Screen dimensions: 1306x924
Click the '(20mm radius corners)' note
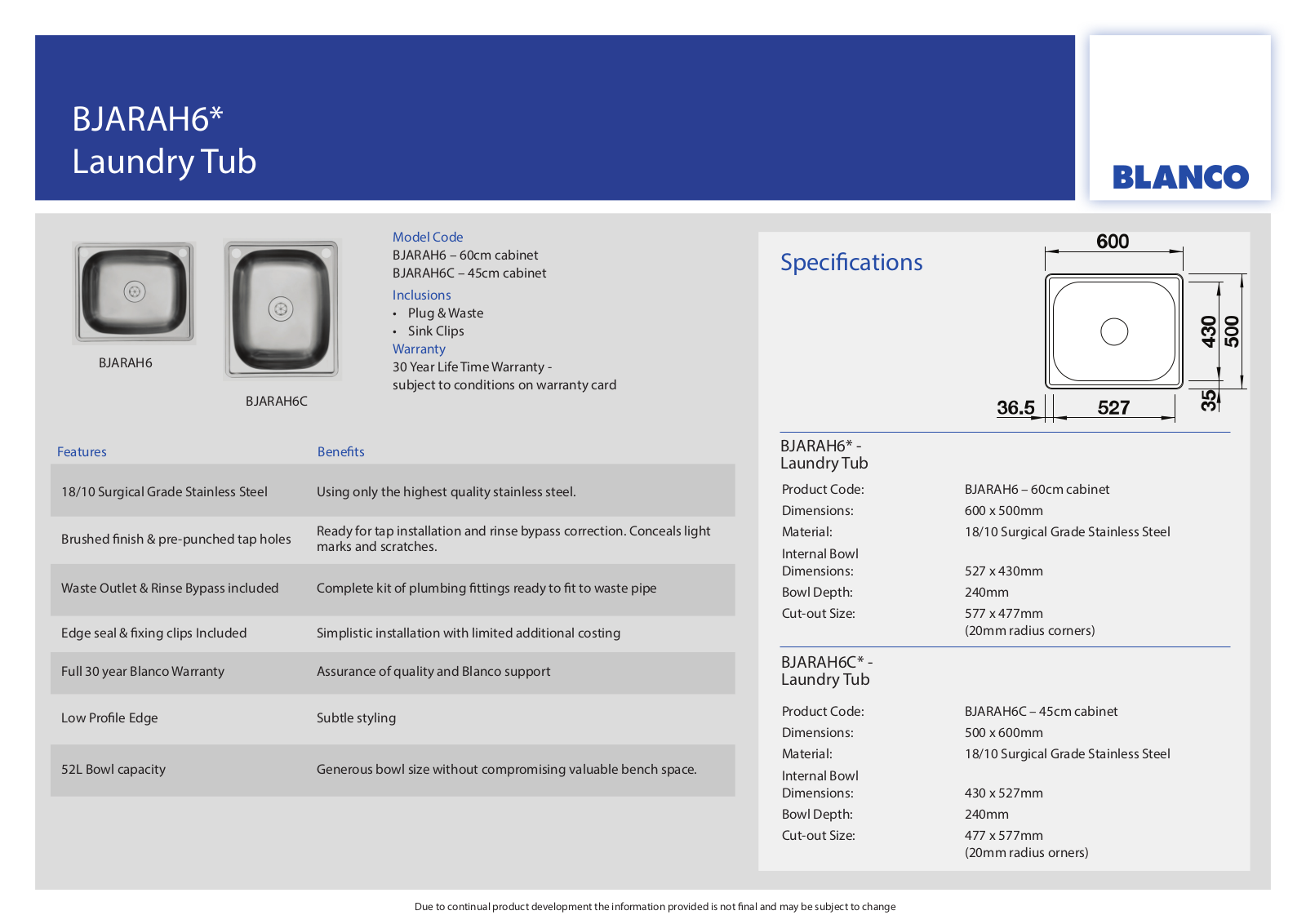click(1030, 630)
